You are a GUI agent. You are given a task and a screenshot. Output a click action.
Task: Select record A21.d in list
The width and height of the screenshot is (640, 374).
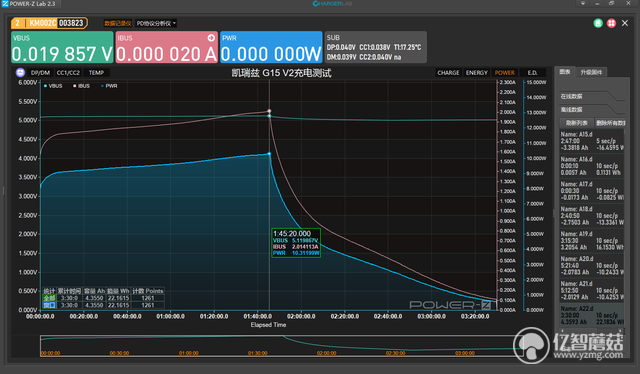point(591,290)
